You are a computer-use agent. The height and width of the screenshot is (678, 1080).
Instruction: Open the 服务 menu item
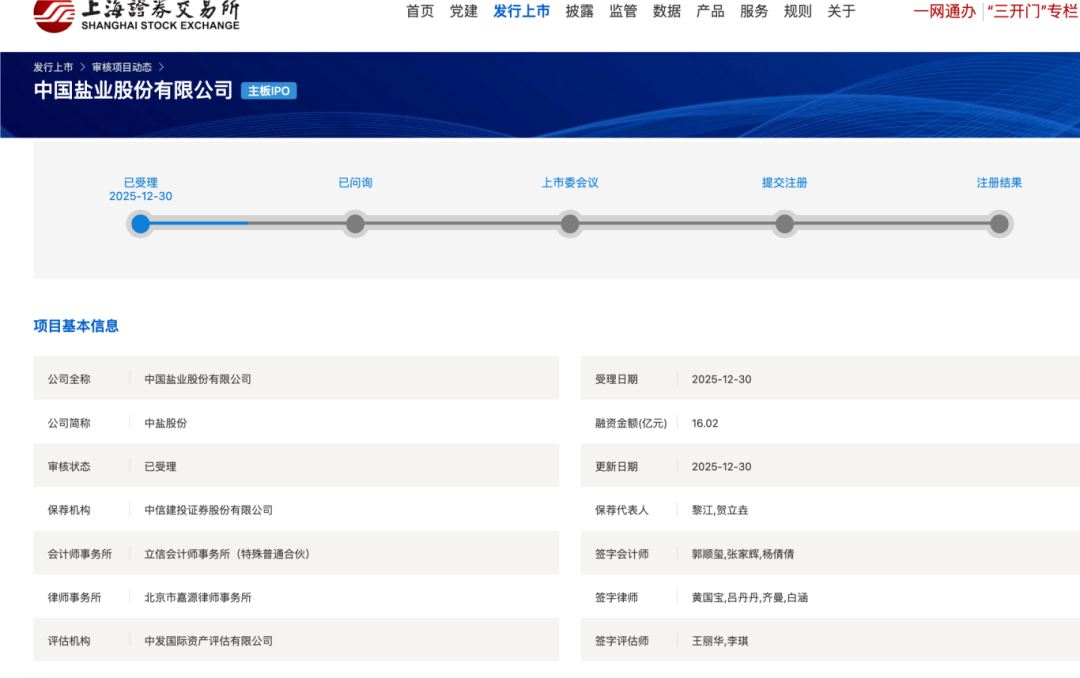(x=754, y=11)
